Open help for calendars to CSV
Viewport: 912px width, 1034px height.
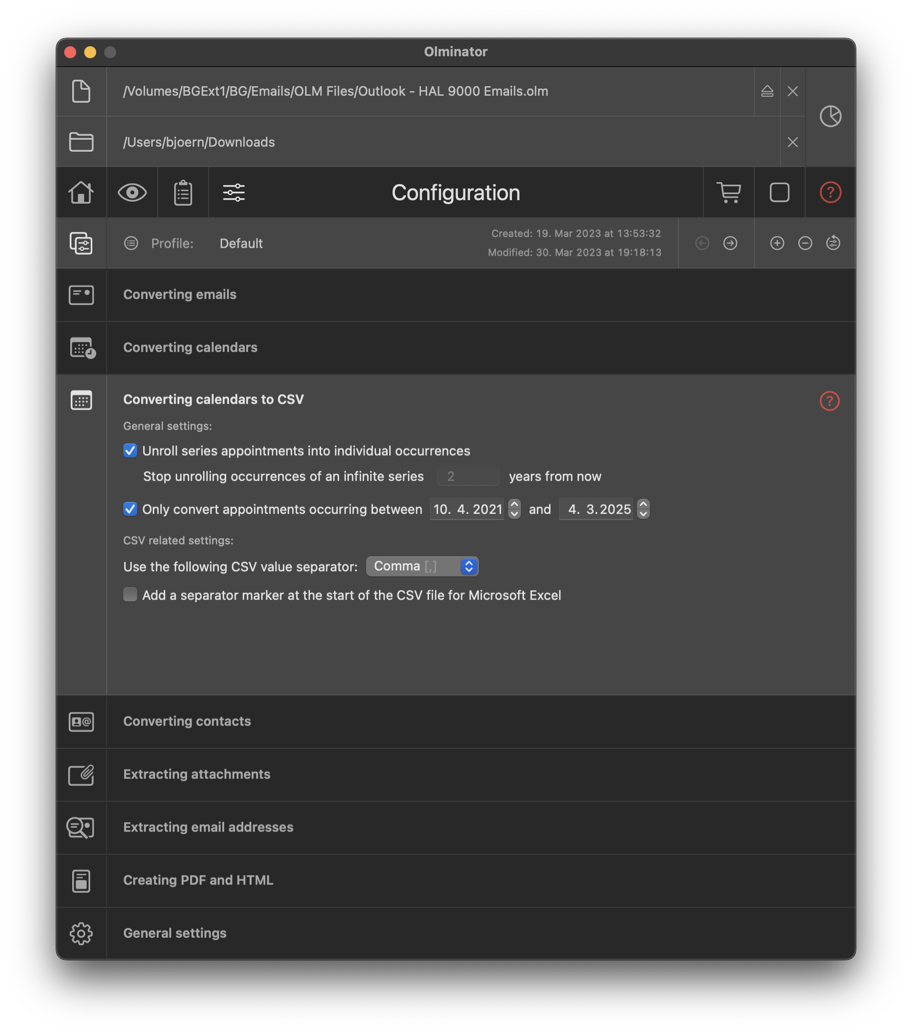click(x=830, y=401)
